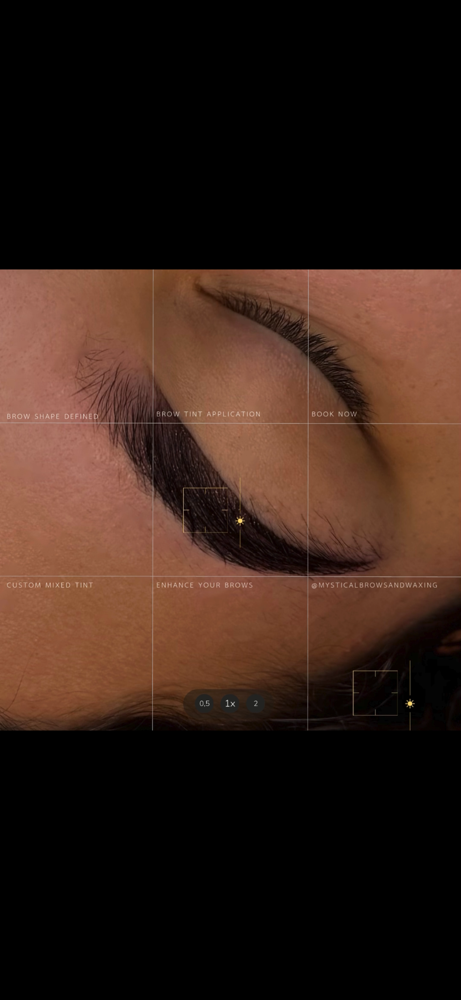
Task: Tap the @MYSTICALBROWSANDWAXING handle
Action: (375, 585)
